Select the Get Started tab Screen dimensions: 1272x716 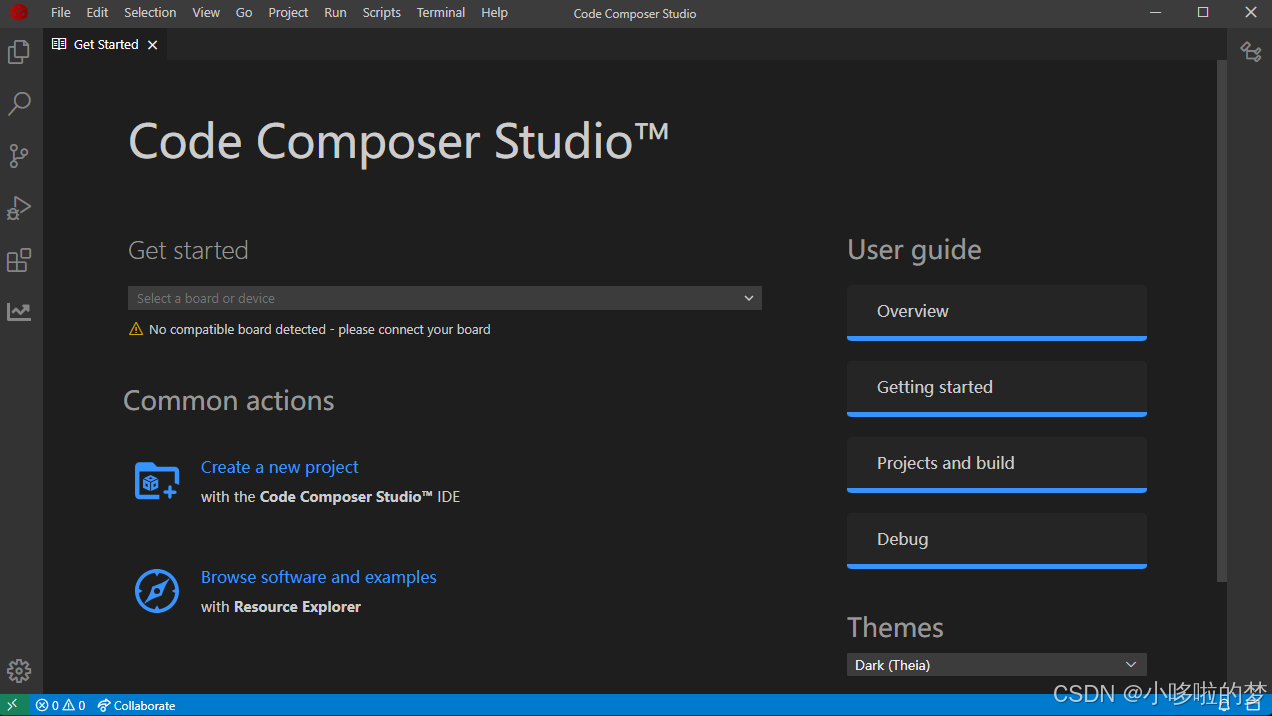coord(105,45)
